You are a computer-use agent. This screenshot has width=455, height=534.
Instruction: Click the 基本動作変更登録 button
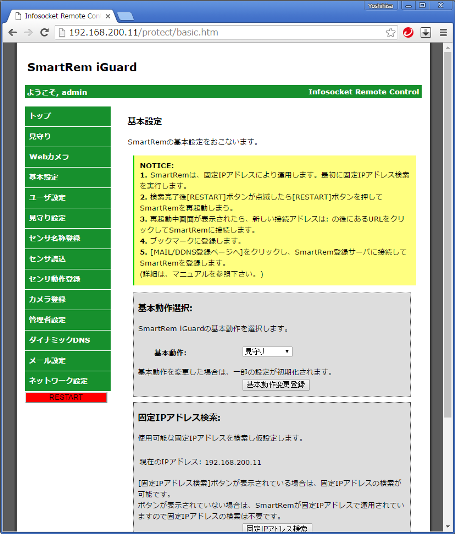pos(276,385)
